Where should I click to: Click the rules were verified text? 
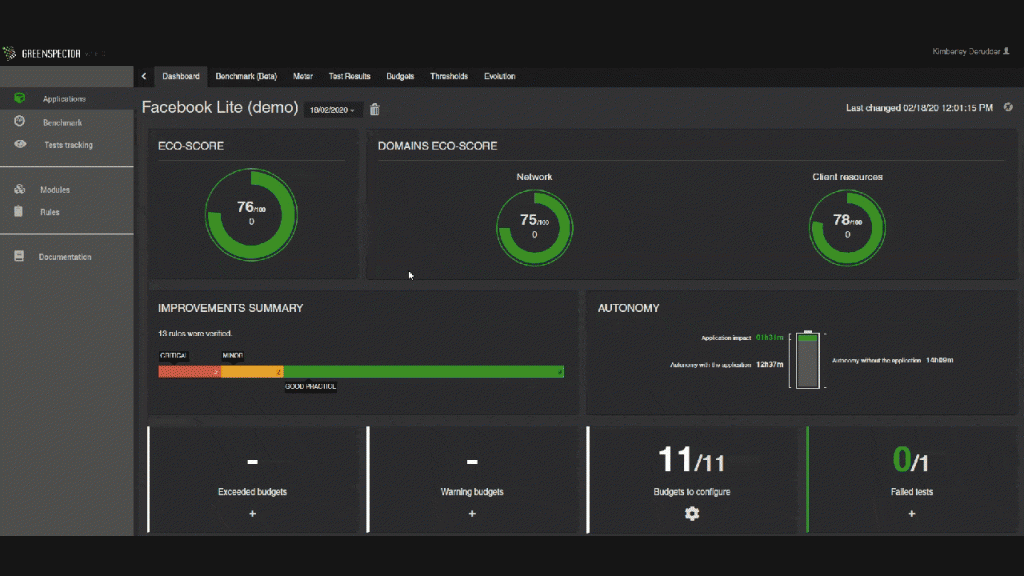195,333
